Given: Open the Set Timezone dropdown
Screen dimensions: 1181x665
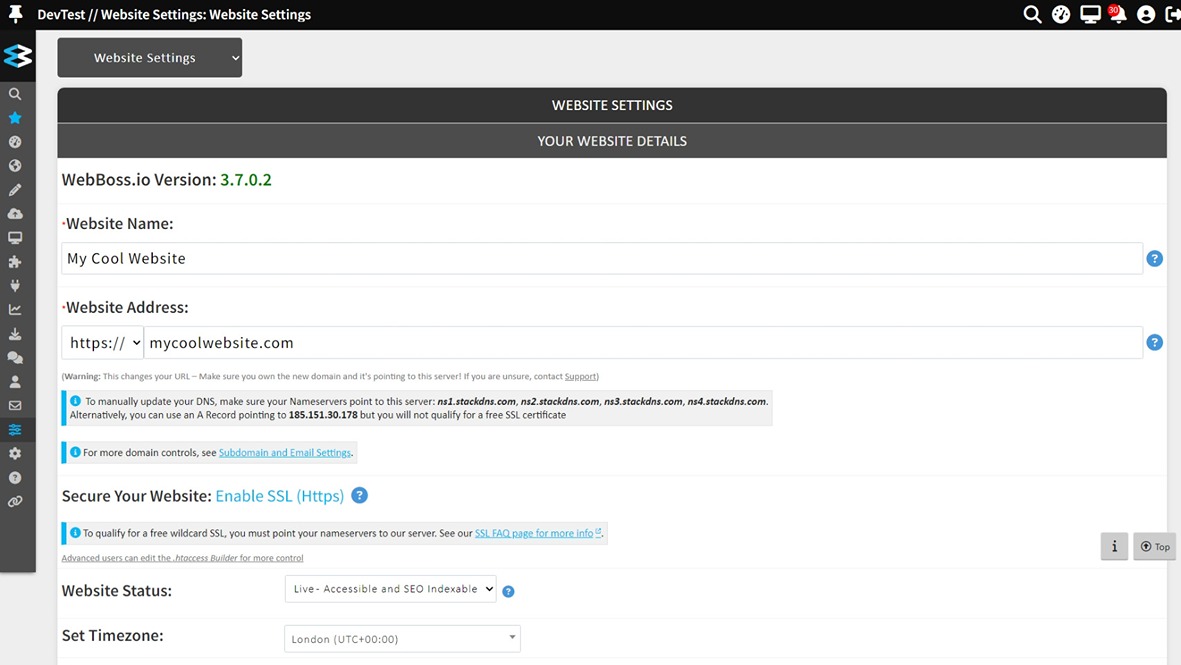Looking at the screenshot, I should tap(402, 638).
